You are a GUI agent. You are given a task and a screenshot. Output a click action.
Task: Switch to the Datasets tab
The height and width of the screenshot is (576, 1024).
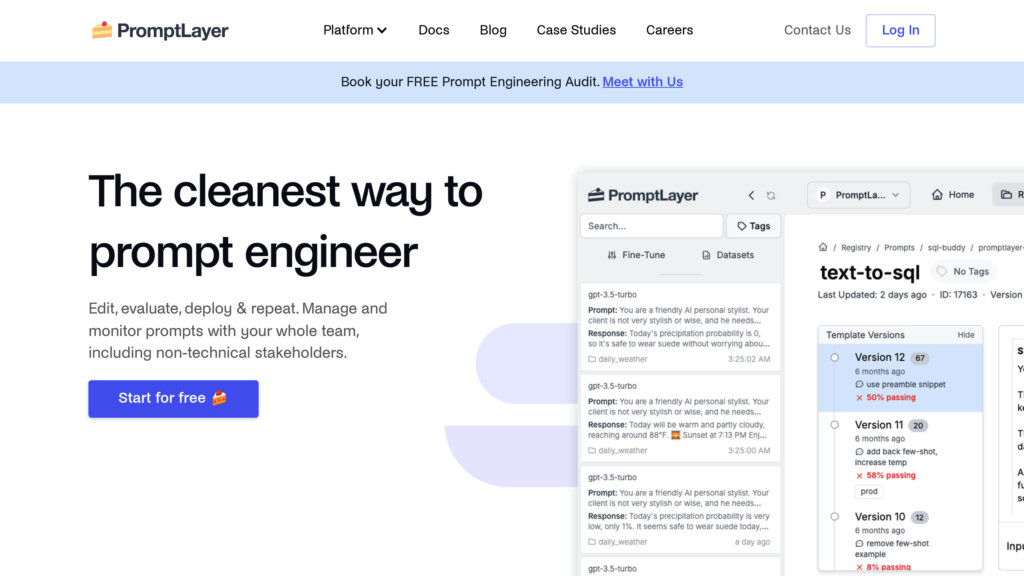(727, 255)
